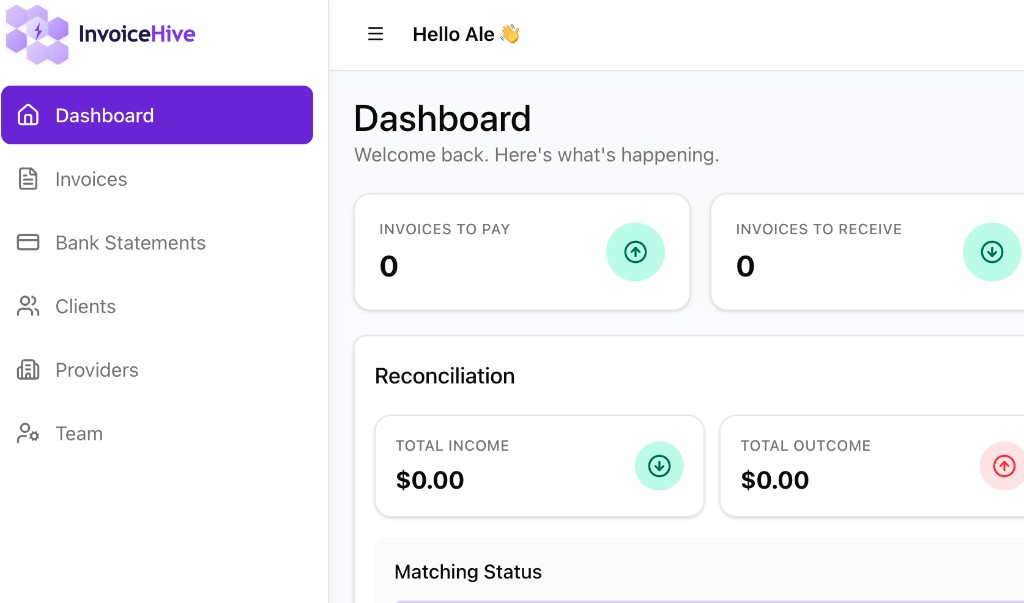Click the Team member icon
The width and height of the screenshot is (1024, 603).
click(x=28, y=433)
